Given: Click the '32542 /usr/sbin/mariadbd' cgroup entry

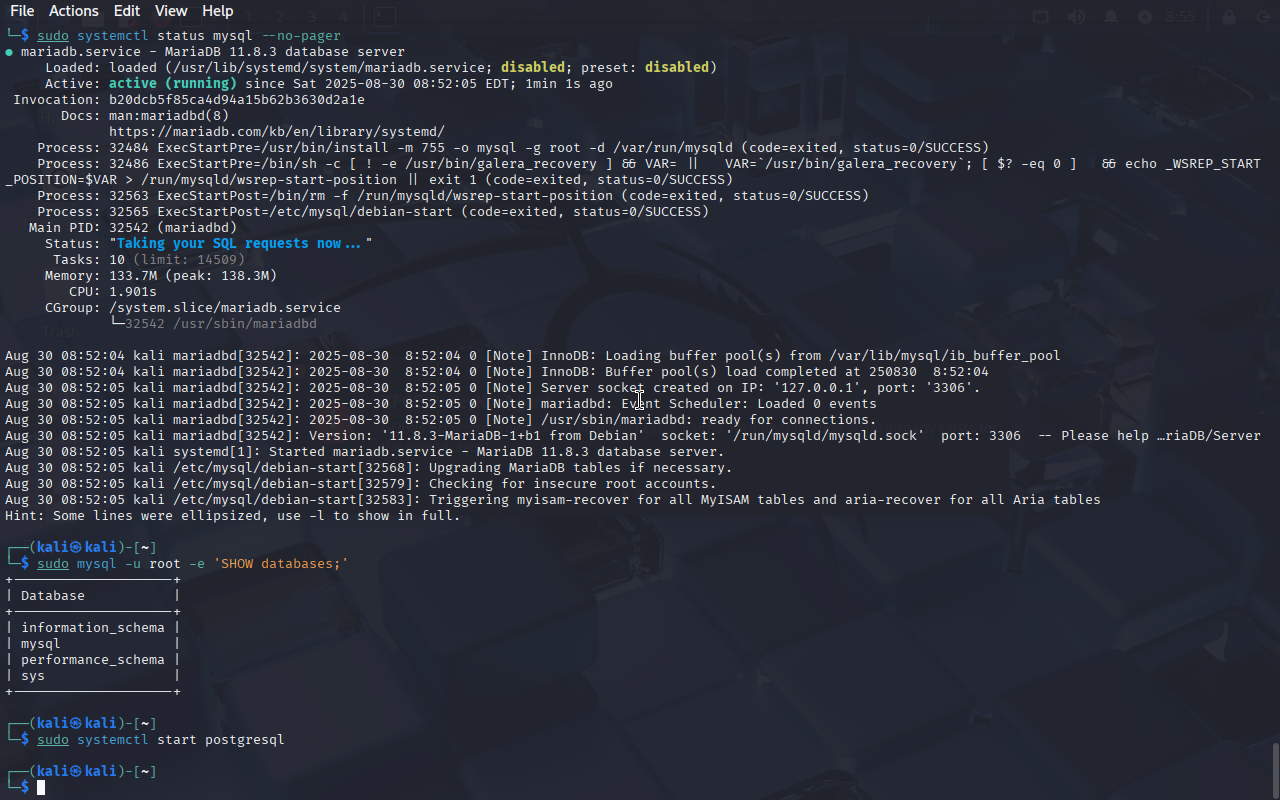Looking at the screenshot, I should (221, 324).
